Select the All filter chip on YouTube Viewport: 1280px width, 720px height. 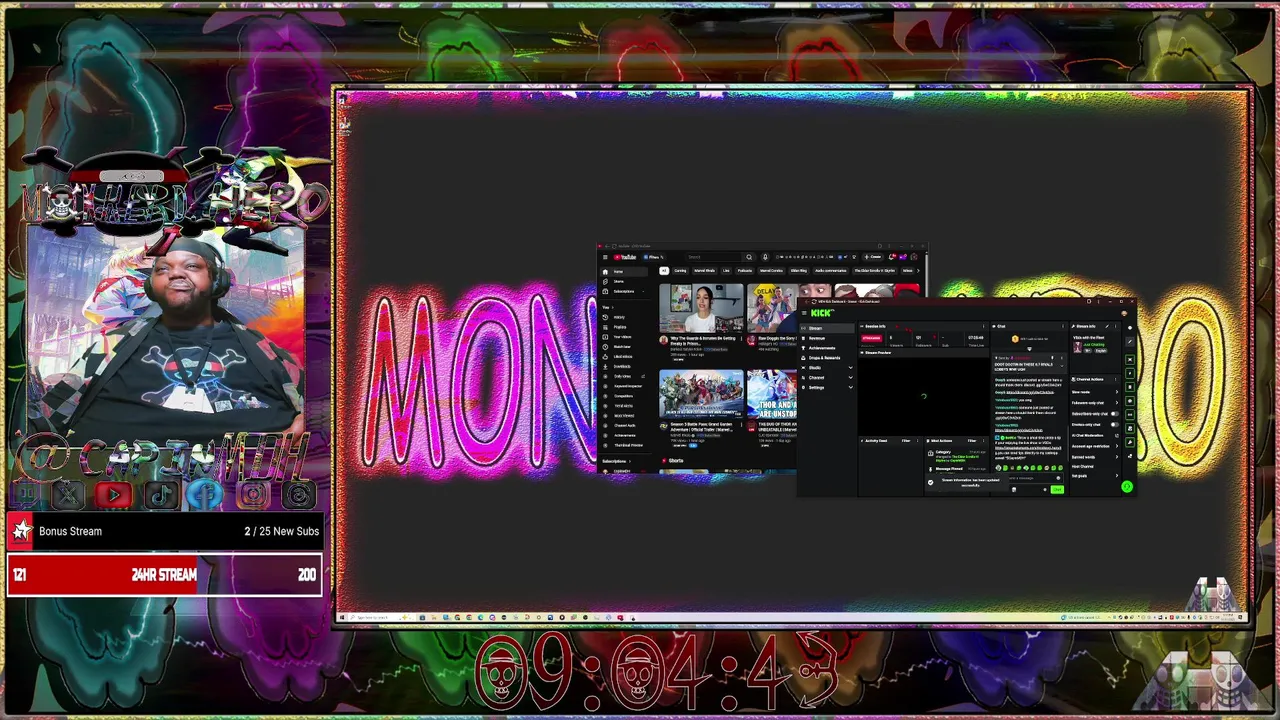tap(664, 271)
